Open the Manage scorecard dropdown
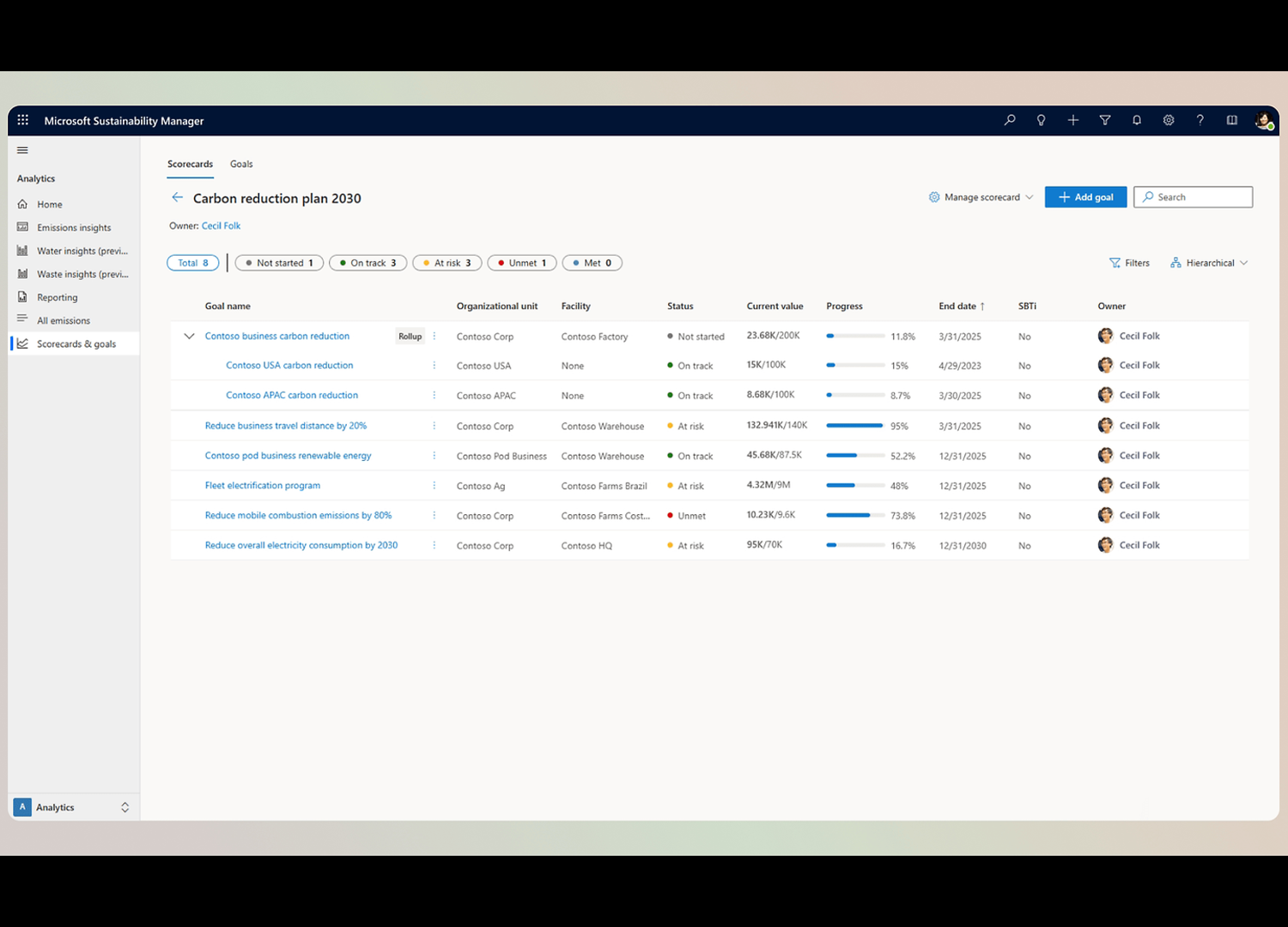This screenshot has width=1288, height=927. pyautogui.click(x=981, y=197)
